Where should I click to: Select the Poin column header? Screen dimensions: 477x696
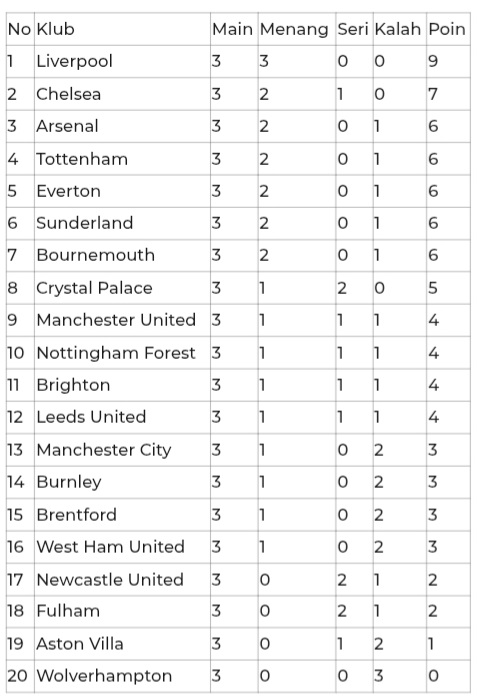(x=447, y=29)
